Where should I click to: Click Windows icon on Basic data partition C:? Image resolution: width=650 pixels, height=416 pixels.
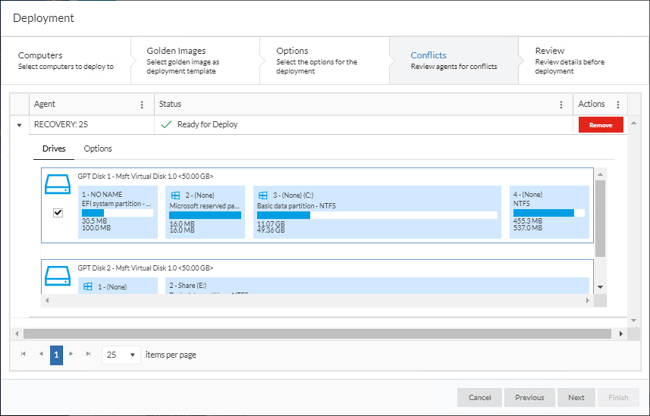tap(264, 194)
